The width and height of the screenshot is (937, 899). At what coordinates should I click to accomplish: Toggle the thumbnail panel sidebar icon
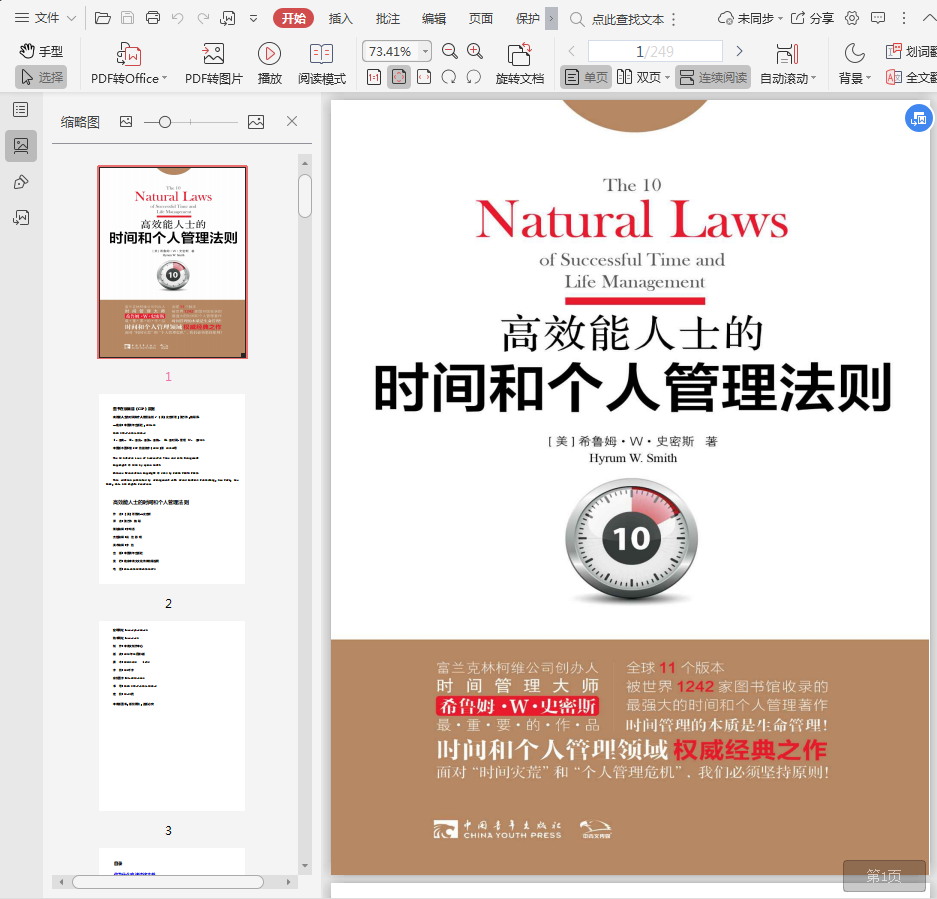21,146
